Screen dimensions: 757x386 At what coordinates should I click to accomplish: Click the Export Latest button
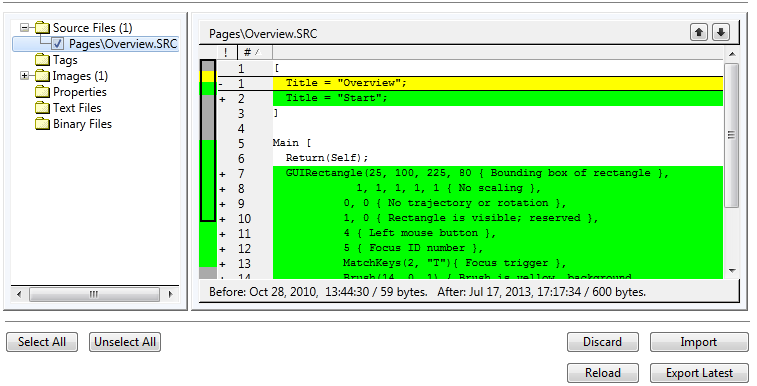pyautogui.click(x=699, y=373)
